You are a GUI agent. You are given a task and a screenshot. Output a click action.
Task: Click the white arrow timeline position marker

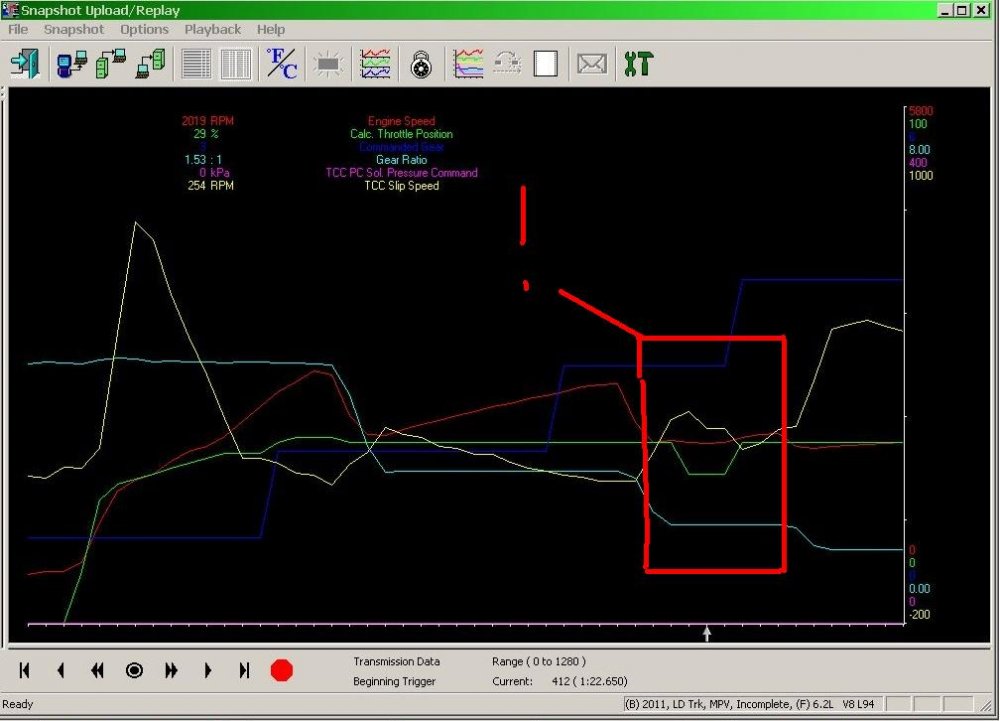[707, 633]
